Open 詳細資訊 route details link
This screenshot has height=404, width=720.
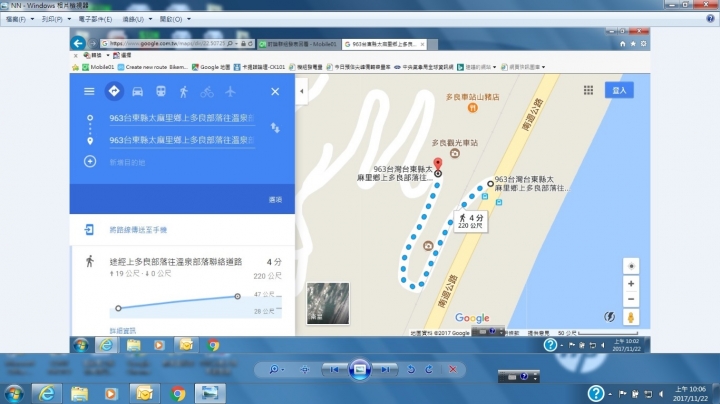click(123, 331)
